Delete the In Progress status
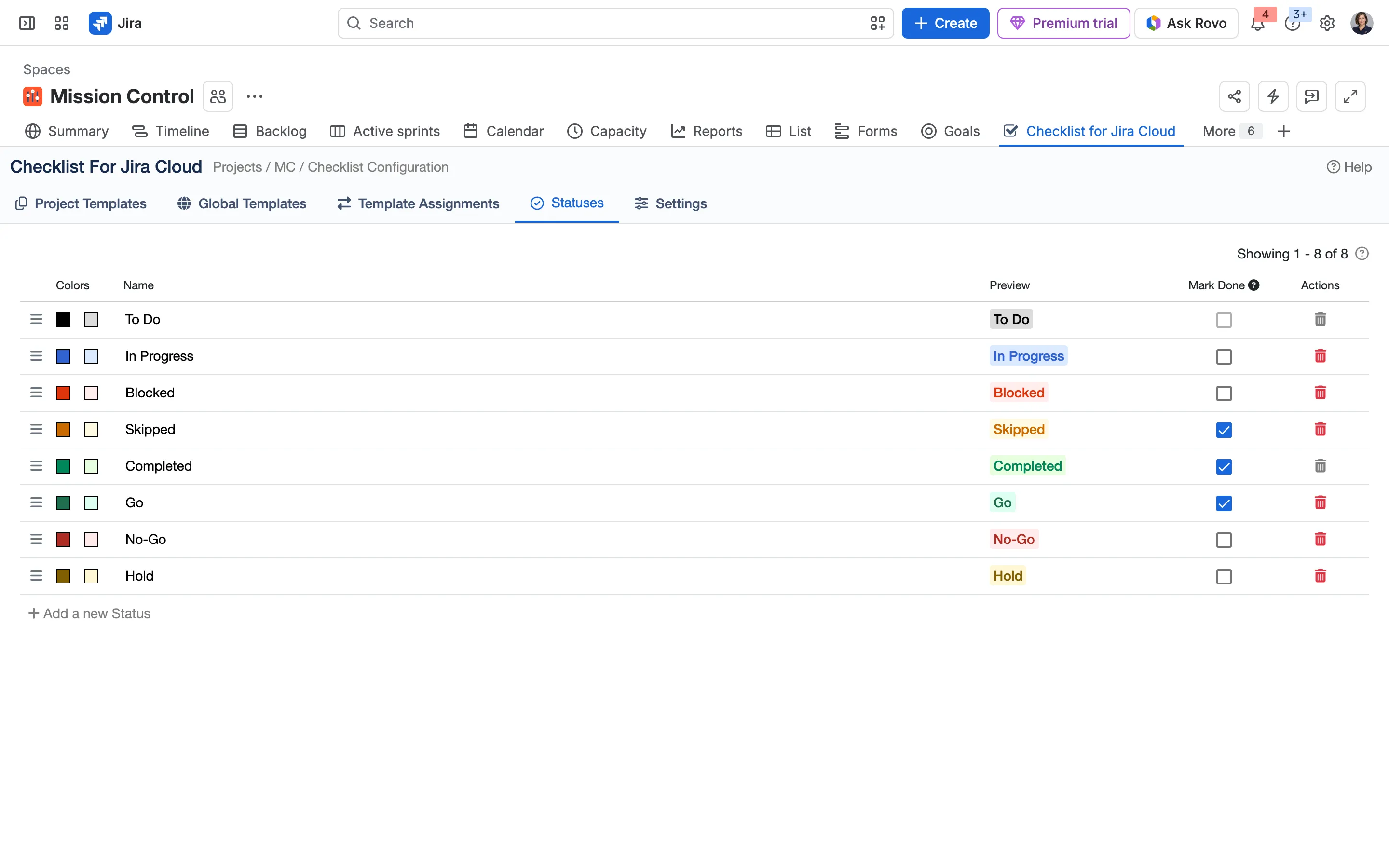 1320,356
